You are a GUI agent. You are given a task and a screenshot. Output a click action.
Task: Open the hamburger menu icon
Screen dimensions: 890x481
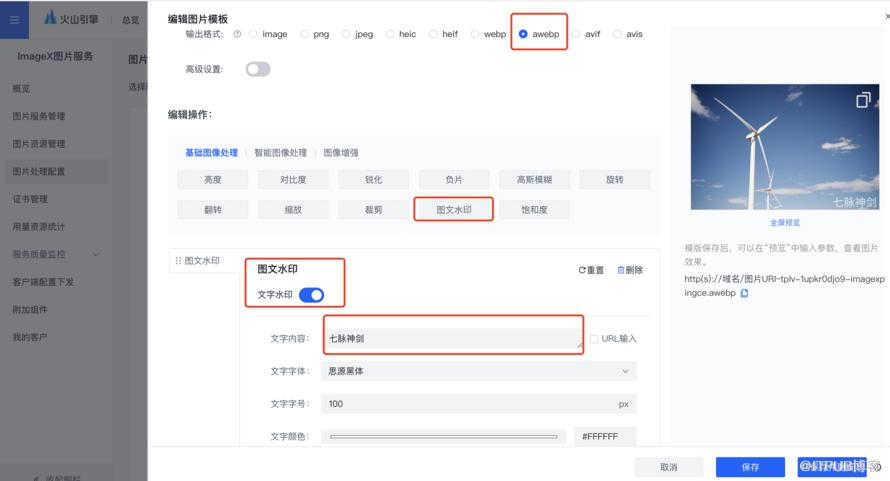14,20
